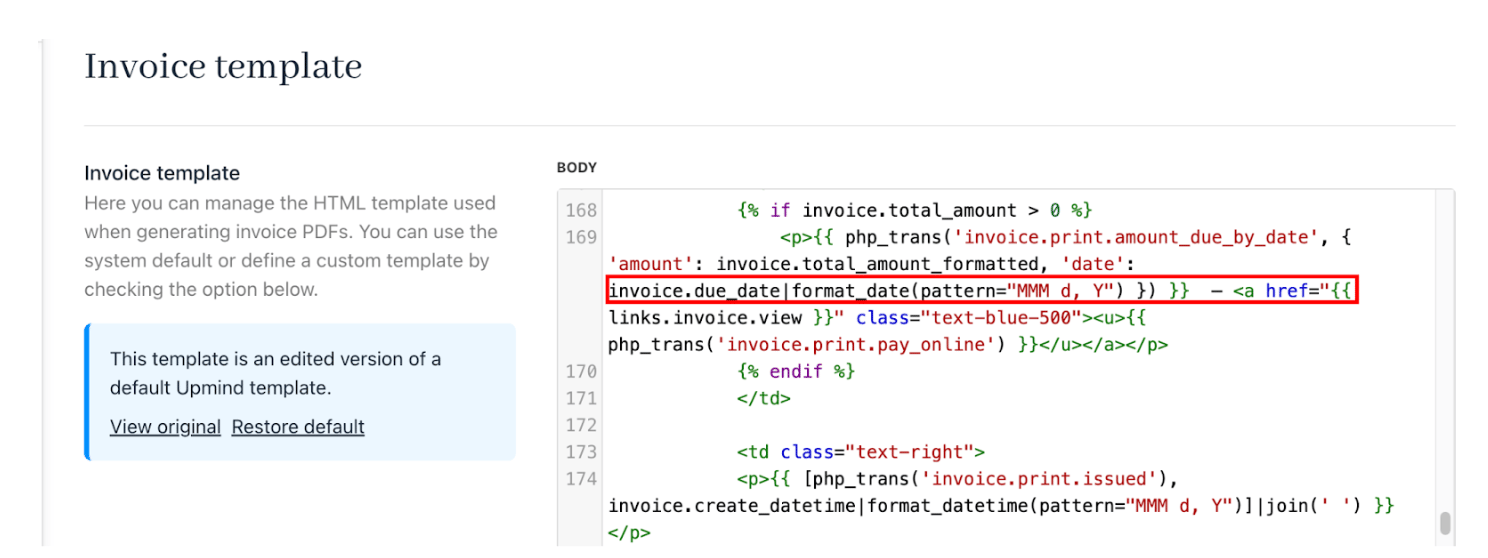
Task: Click the edited Upmind template notice text
Action: tap(276, 373)
